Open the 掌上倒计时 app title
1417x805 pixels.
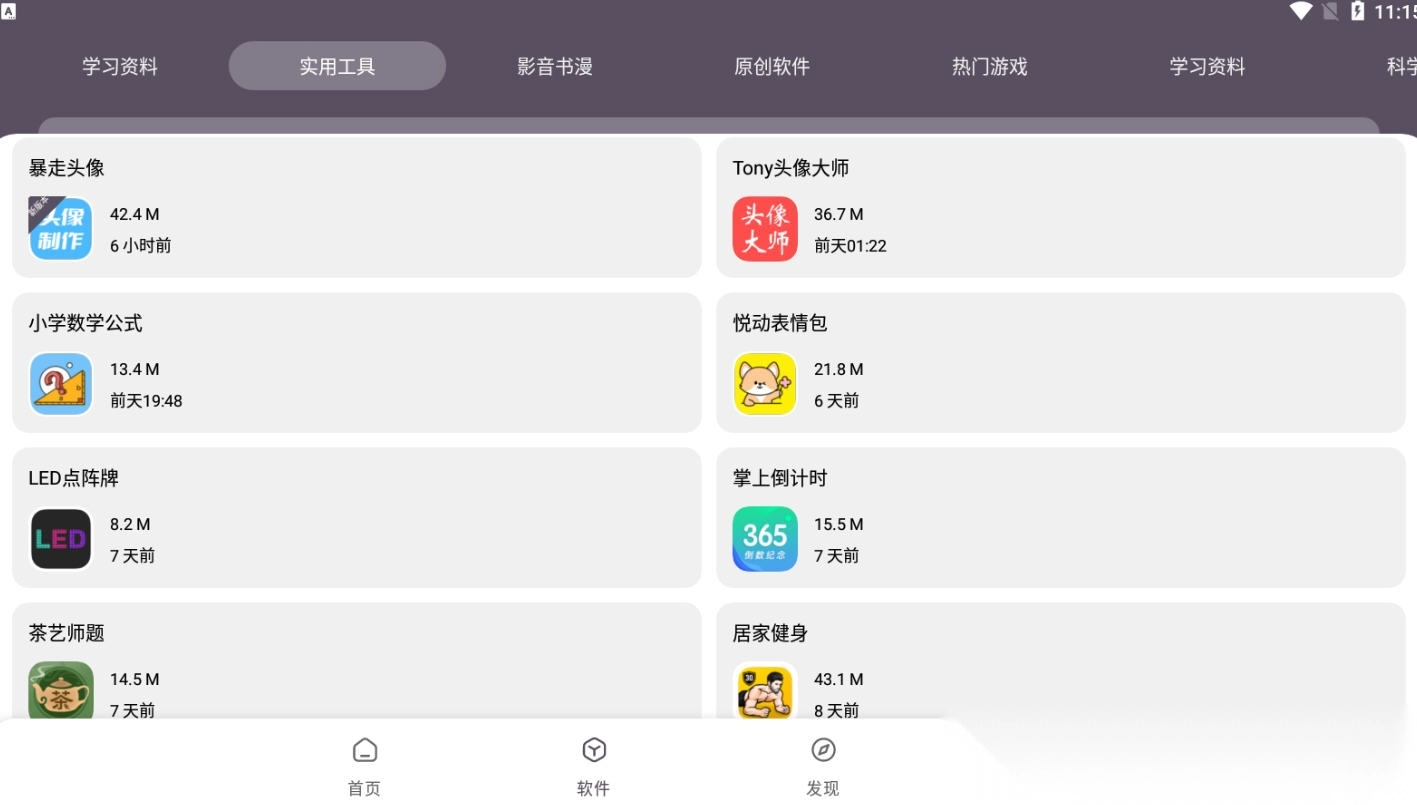click(780, 478)
